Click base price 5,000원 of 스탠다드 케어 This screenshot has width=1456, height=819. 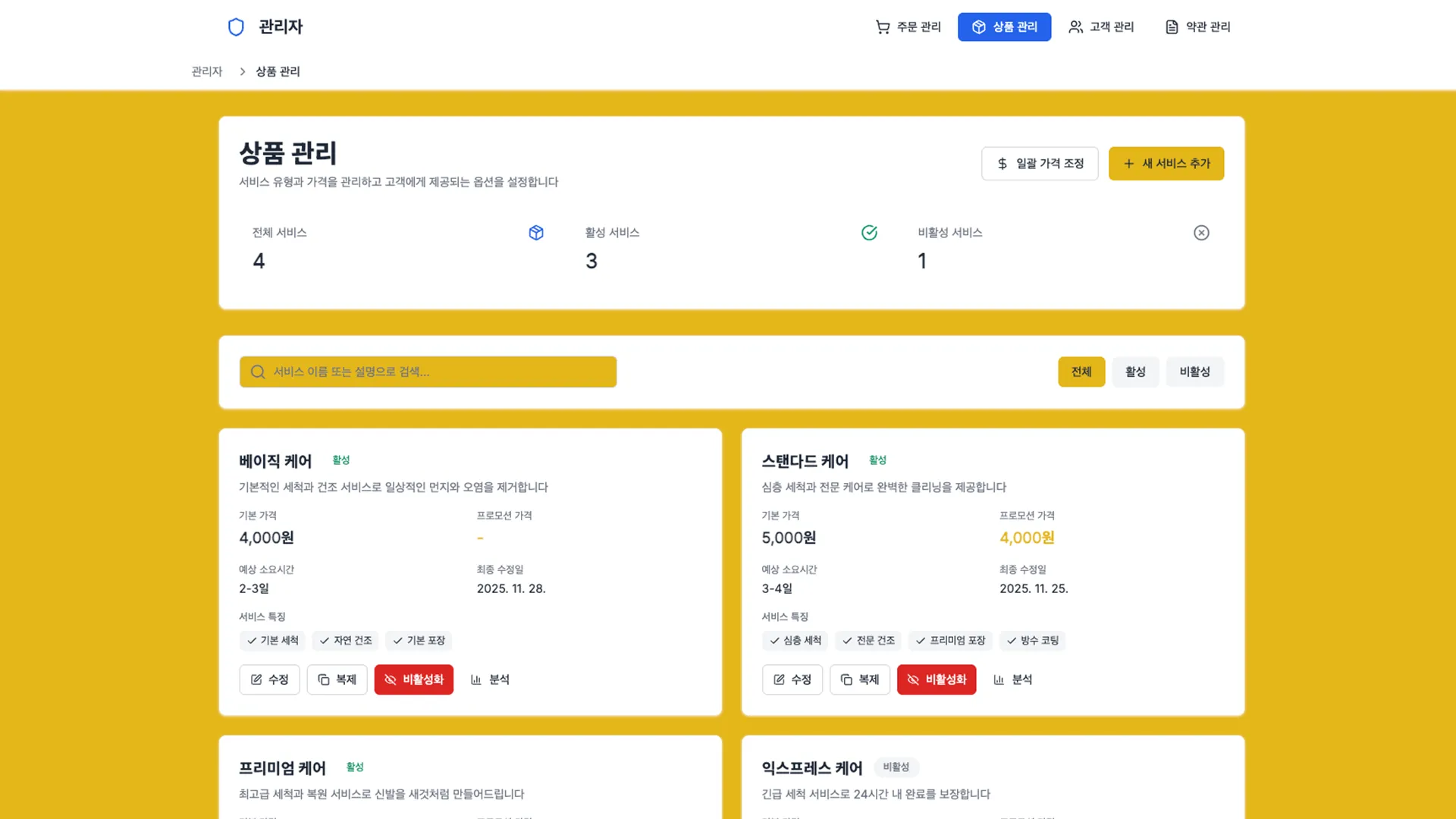789,538
